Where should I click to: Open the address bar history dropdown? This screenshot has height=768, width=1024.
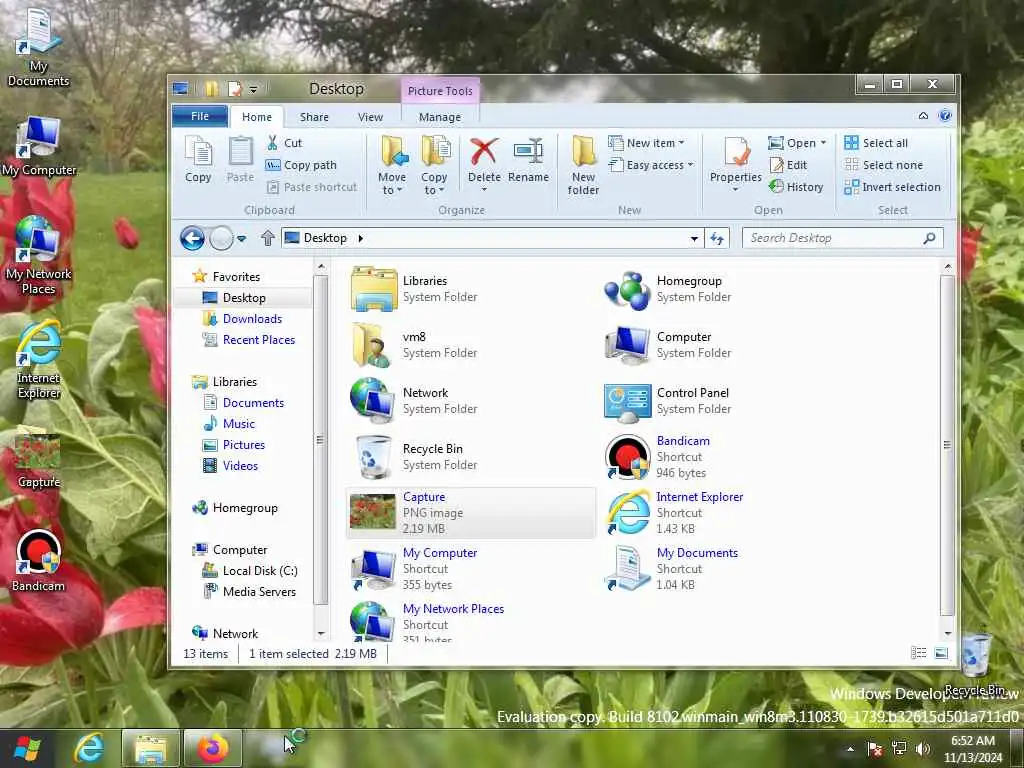[694, 238]
